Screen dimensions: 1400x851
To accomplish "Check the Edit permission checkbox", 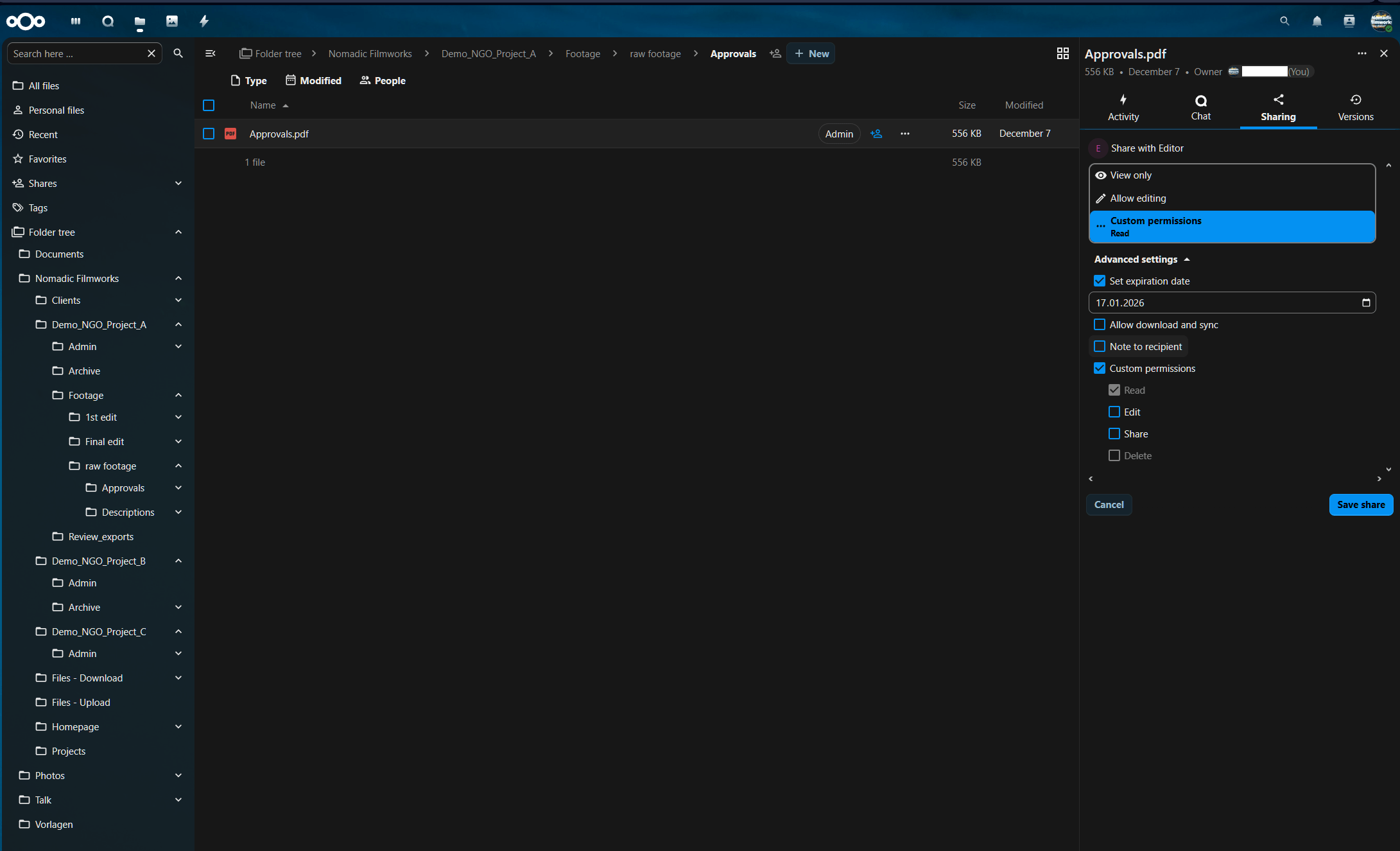I will [1114, 412].
